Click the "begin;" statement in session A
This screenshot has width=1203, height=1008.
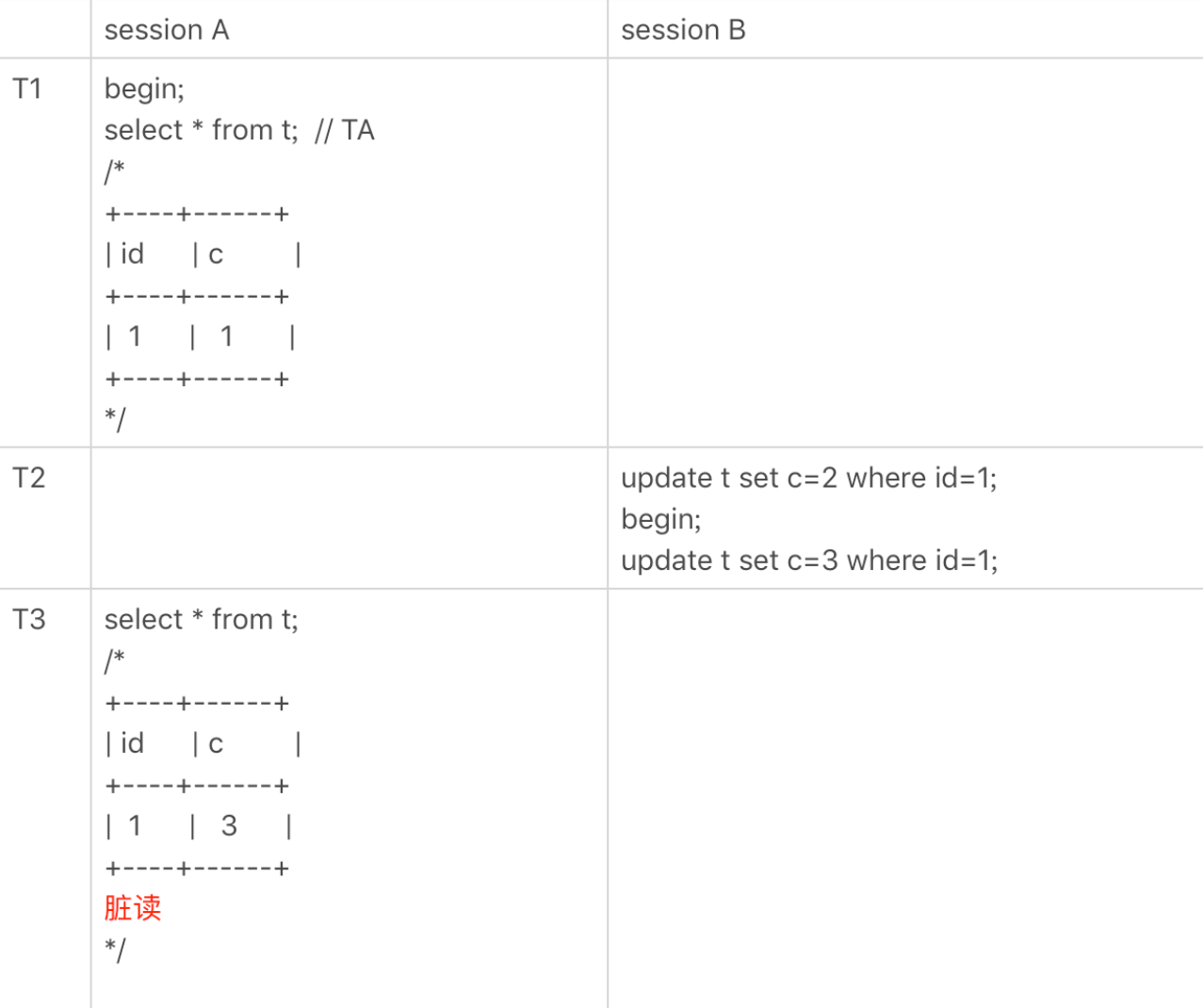click(144, 89)
